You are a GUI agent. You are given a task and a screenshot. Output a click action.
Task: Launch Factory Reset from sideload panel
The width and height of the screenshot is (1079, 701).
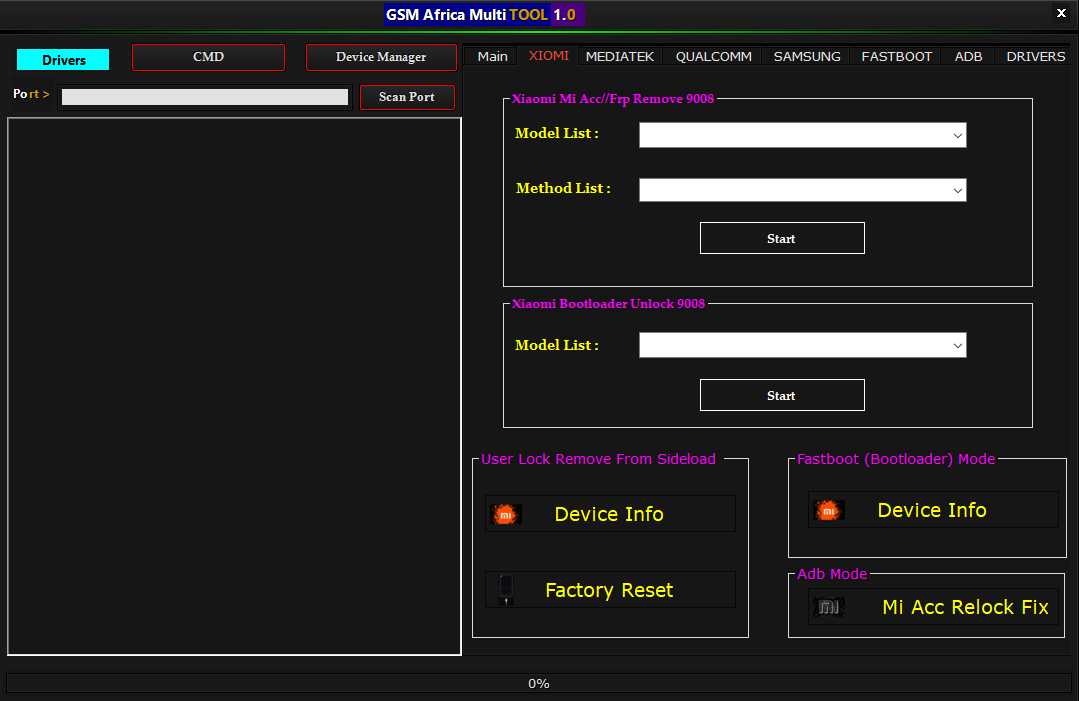(x=609, y=589)
